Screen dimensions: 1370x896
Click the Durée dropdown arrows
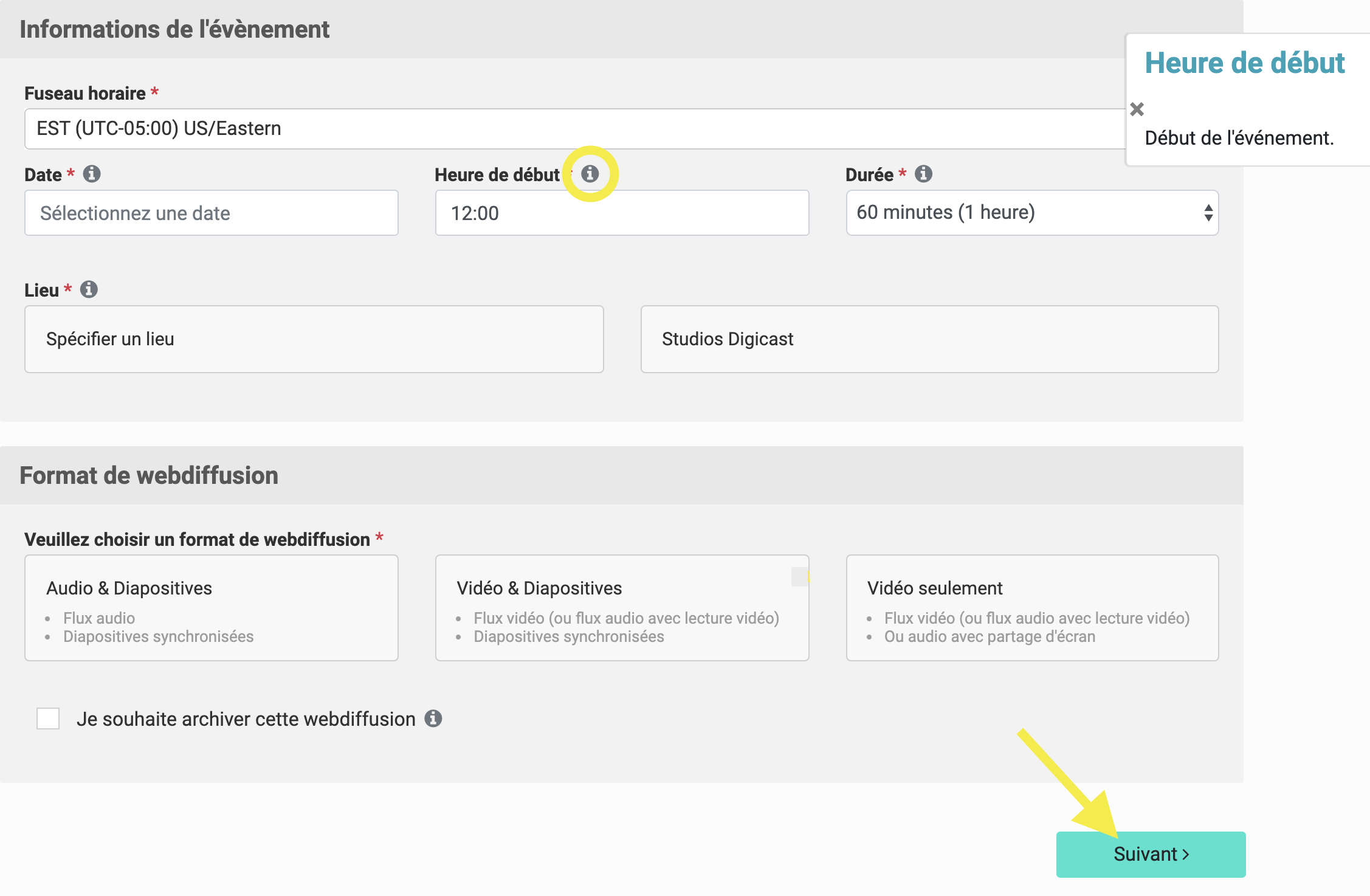coord(1208,213)
